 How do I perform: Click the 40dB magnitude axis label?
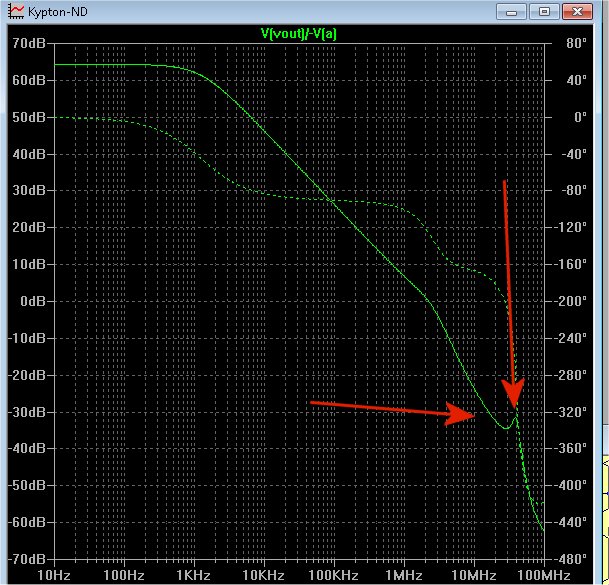coord(29,154)
